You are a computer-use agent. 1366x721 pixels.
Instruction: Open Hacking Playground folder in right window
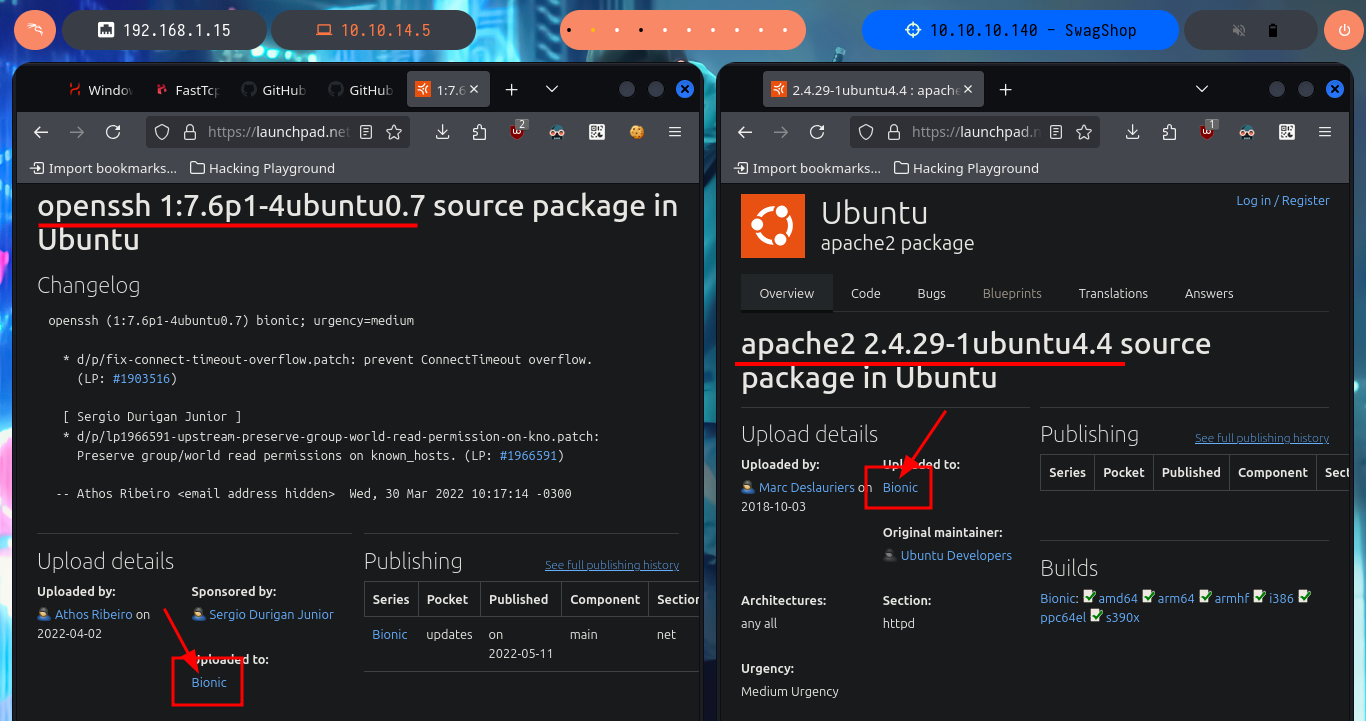(967, 168)
